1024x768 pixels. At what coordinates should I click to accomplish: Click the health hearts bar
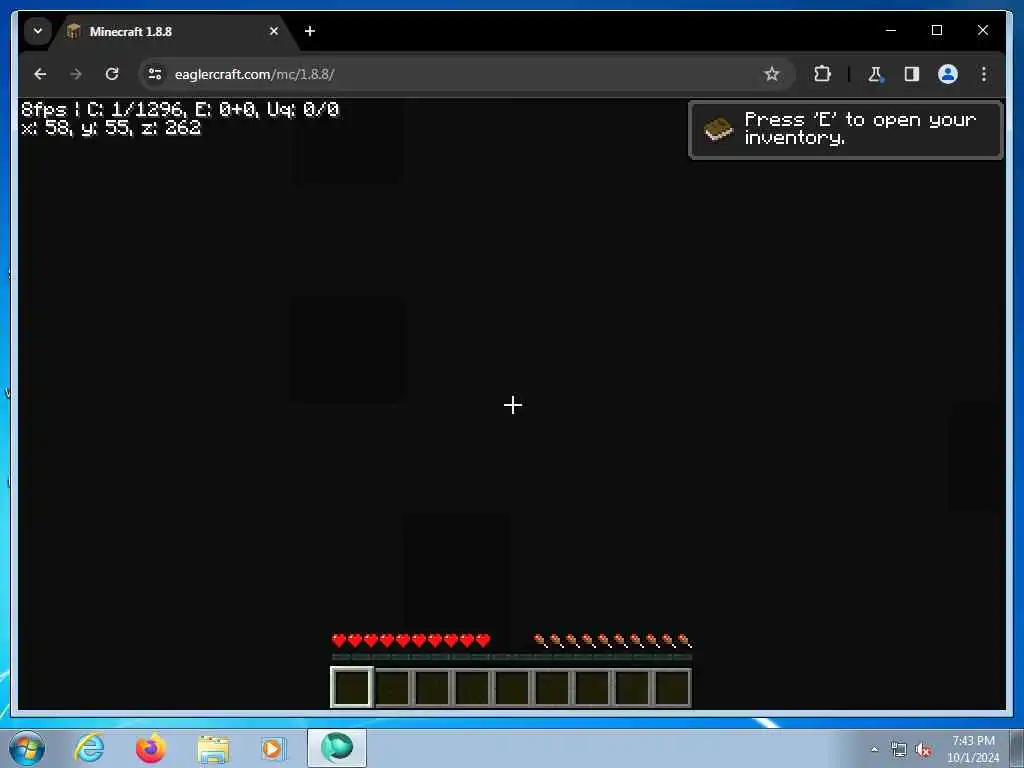pyautogui.click(x=411, y=641)
